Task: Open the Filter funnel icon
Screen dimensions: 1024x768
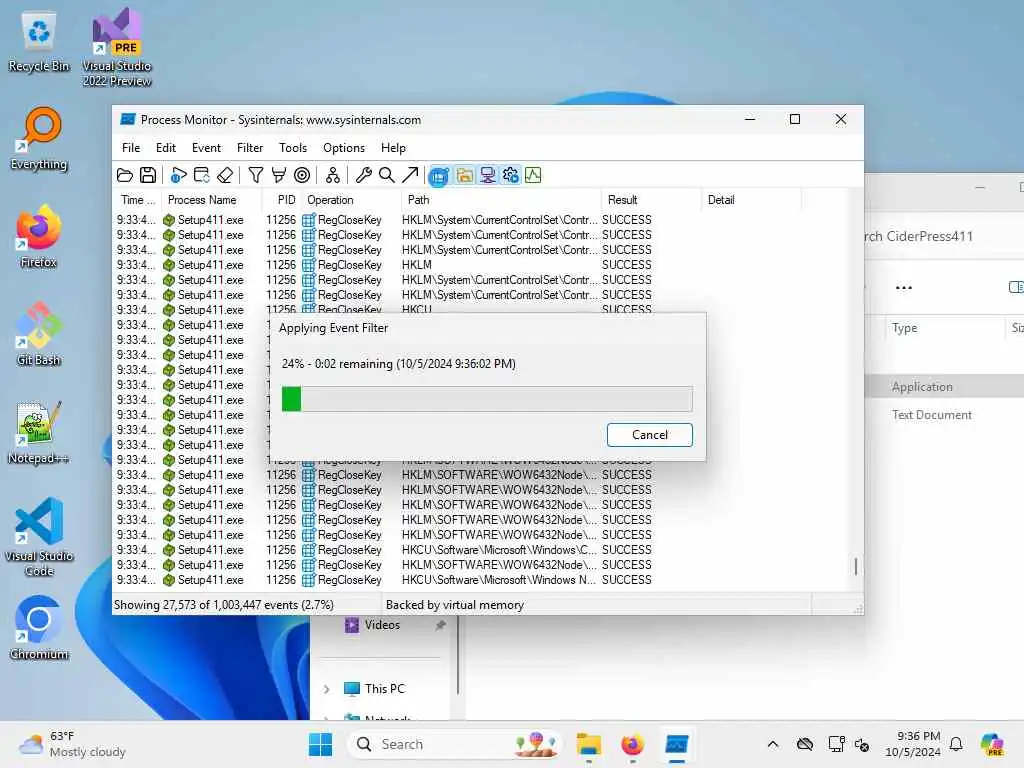Action: [x=256, y=175]
